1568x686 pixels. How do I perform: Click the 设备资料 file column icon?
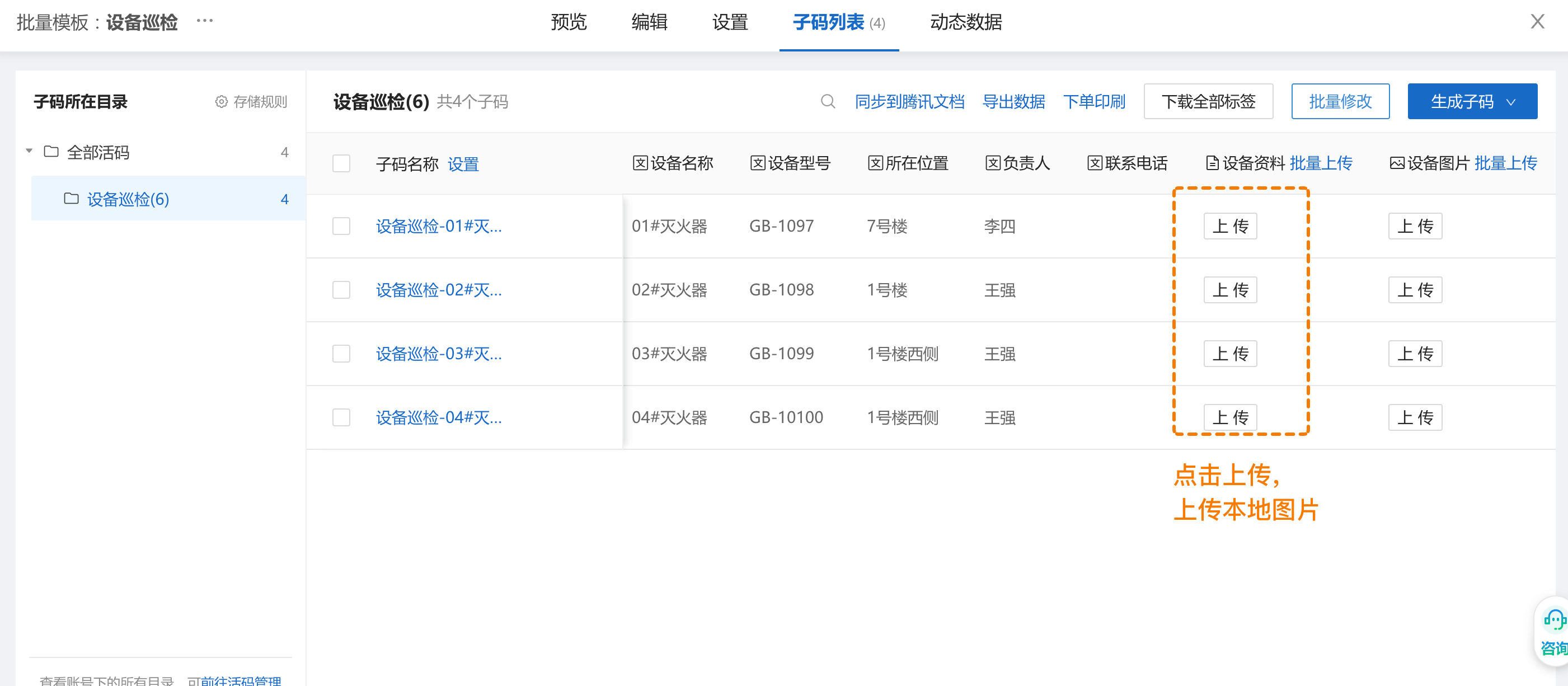point(1212,163)
